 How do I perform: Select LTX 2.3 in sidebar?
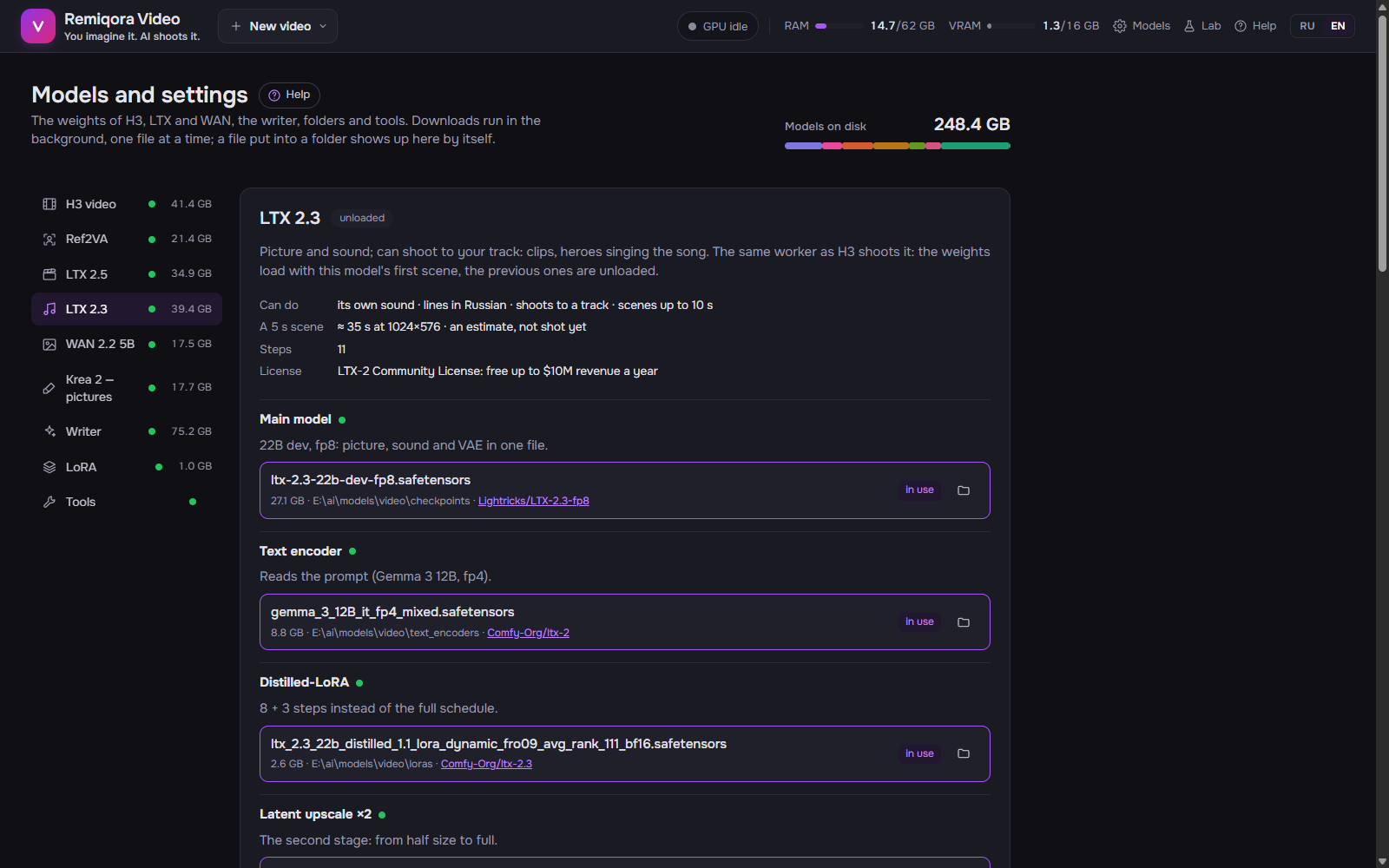pos(127,309)
